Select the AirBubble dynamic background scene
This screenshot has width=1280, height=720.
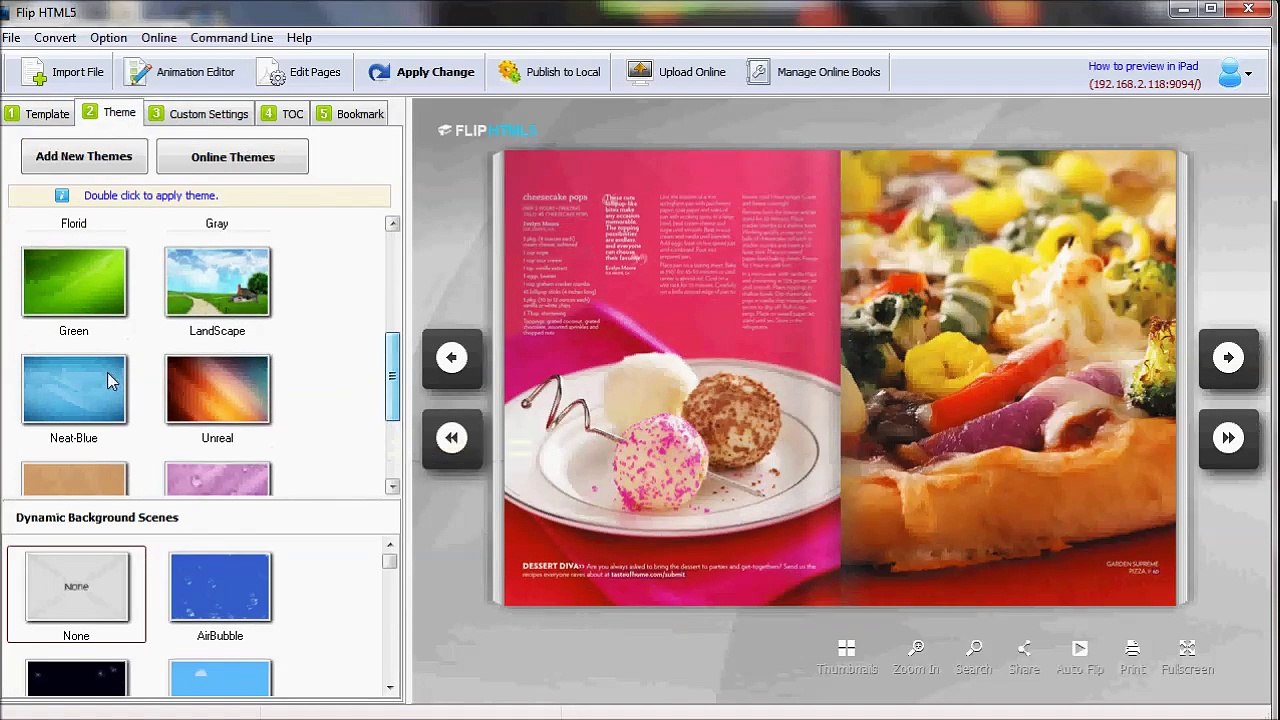tap(220, 587)
